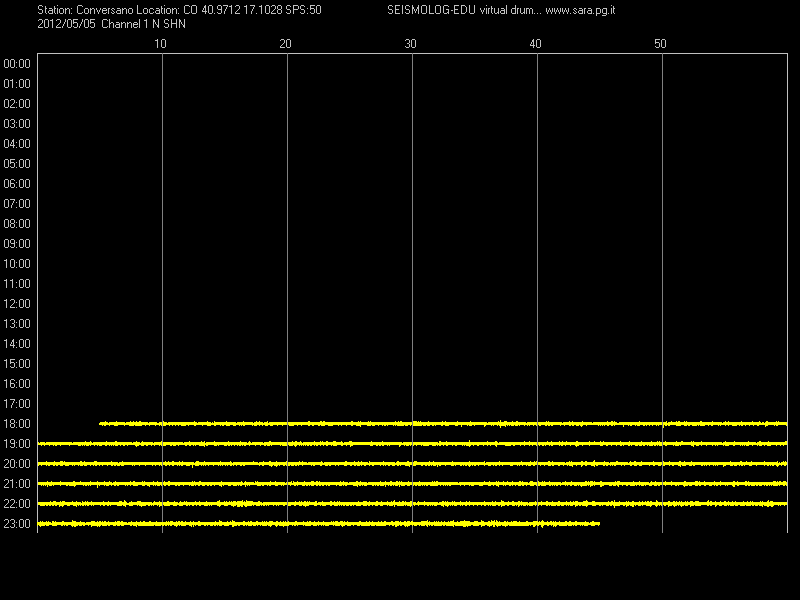Click the 02:00 hour label

[17, 104]
